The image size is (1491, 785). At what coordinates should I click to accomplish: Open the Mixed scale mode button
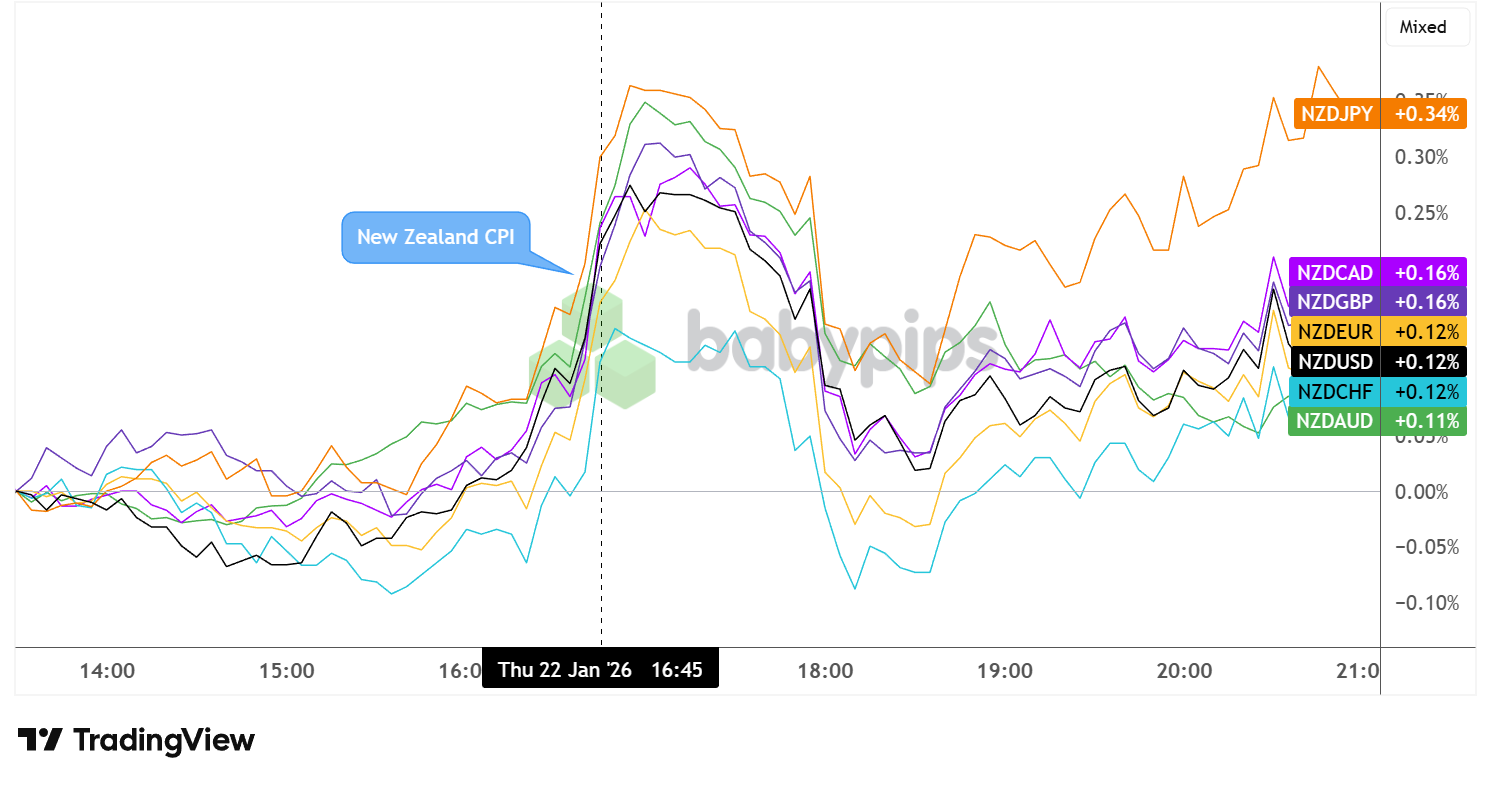point(1427,27)
